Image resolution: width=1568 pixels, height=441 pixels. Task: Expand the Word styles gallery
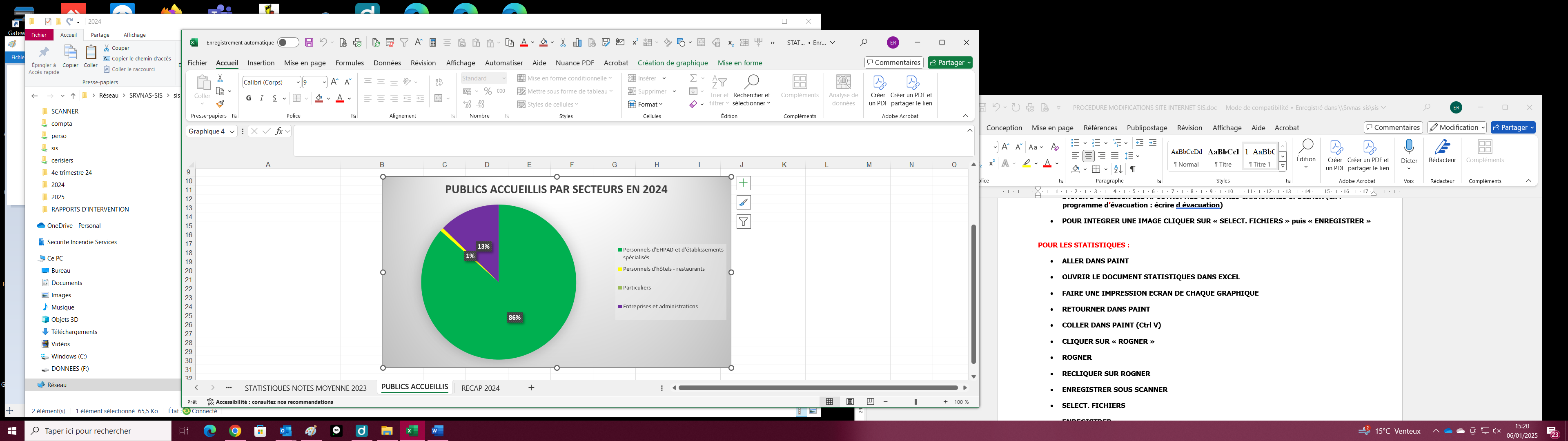[1283, 167]
